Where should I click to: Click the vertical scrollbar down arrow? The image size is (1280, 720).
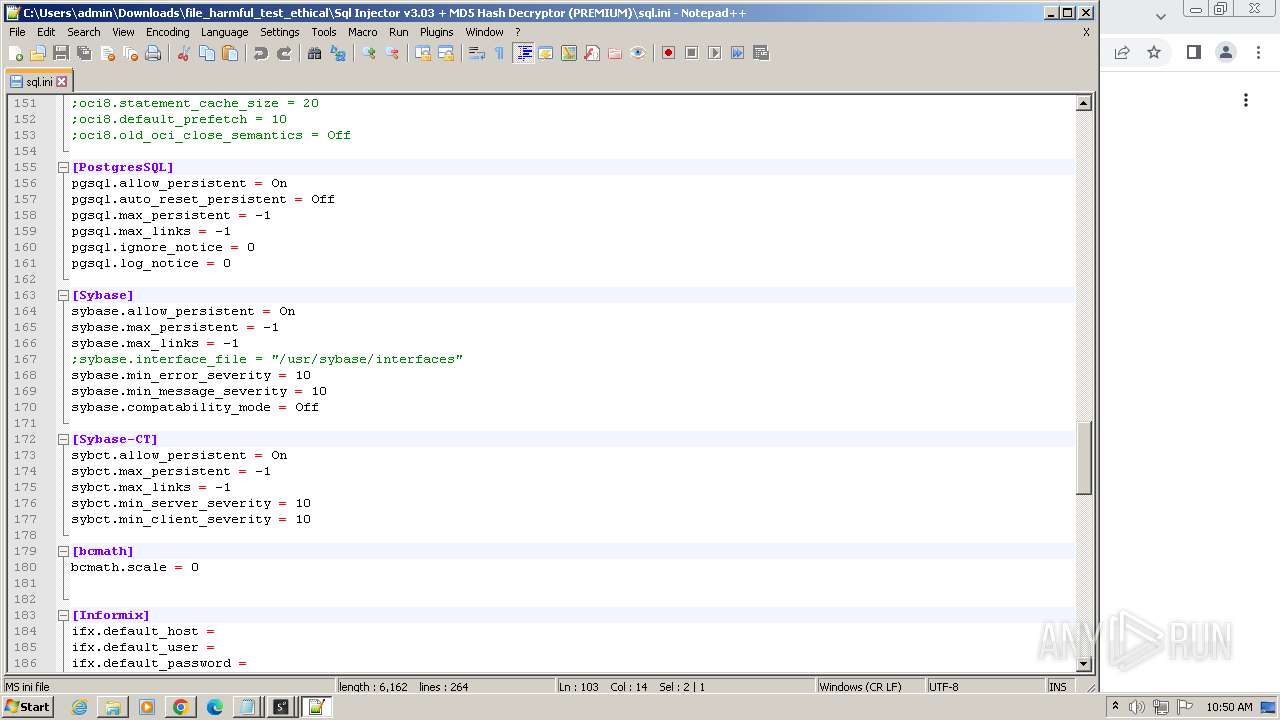pos(1084,663)
